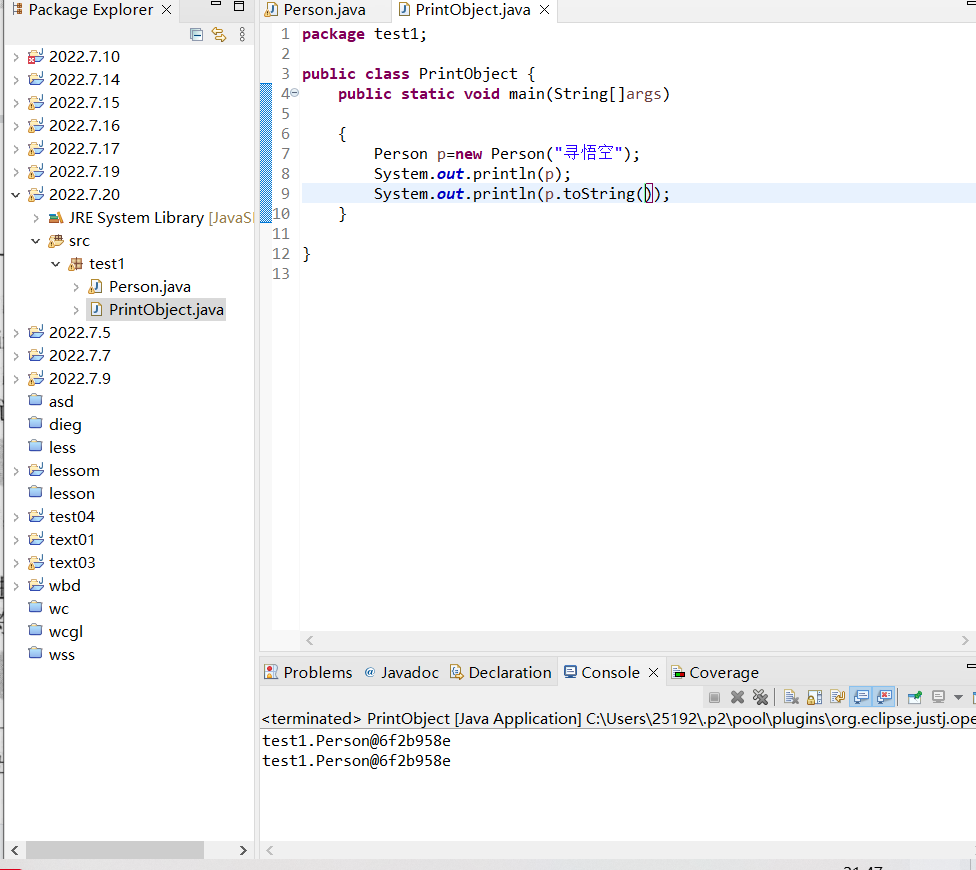Expand PrintObject.java in the tree
This screenshot has height=870, width=976.
[x=75, y=310]
